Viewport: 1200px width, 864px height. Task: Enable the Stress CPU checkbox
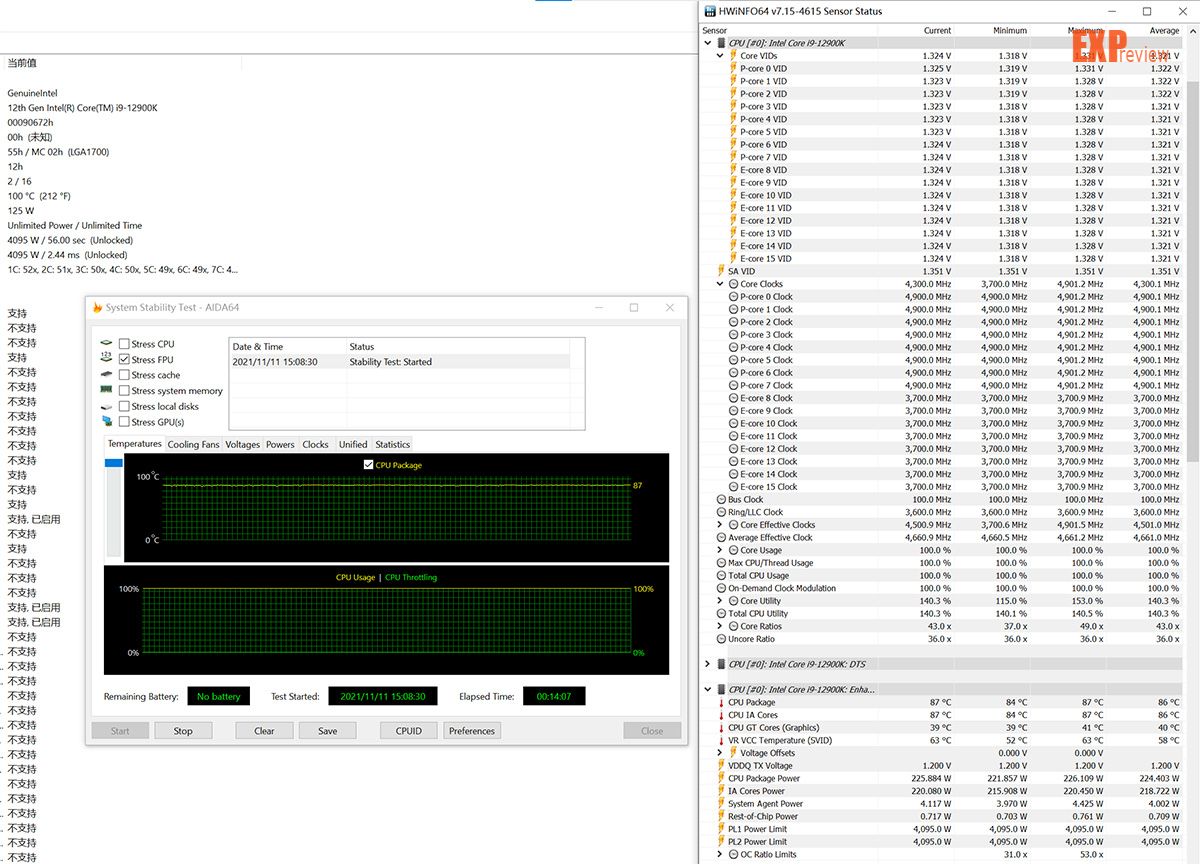click(124, 344)
